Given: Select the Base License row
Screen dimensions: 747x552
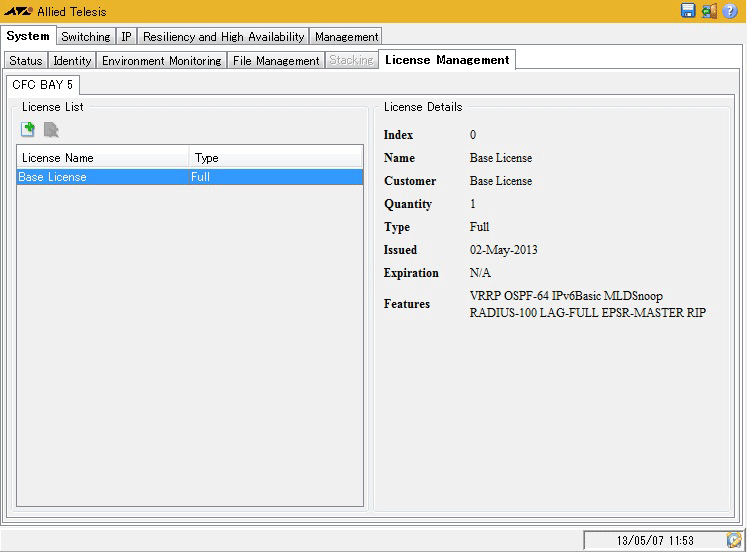Looking at the screenshot, I should pos(190,177).
